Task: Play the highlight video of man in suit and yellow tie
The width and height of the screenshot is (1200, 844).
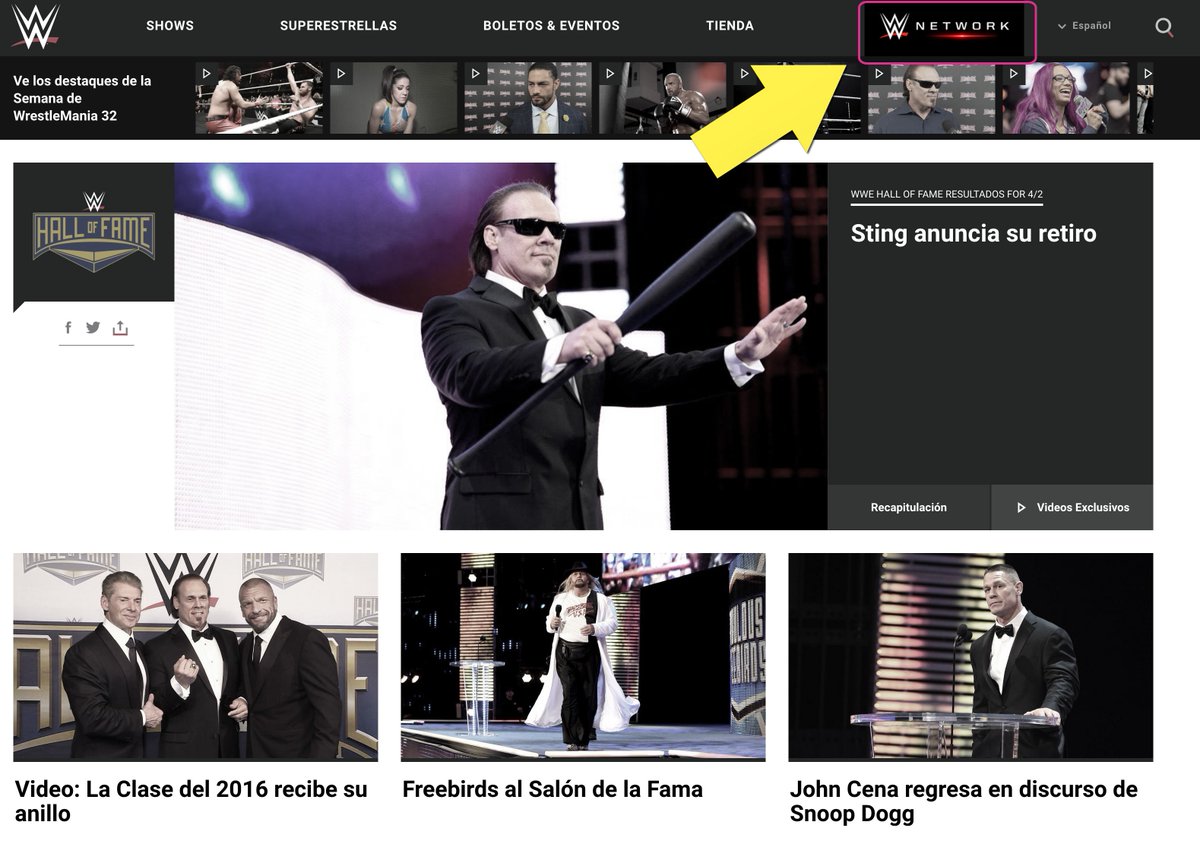Action: coord(528,98)
